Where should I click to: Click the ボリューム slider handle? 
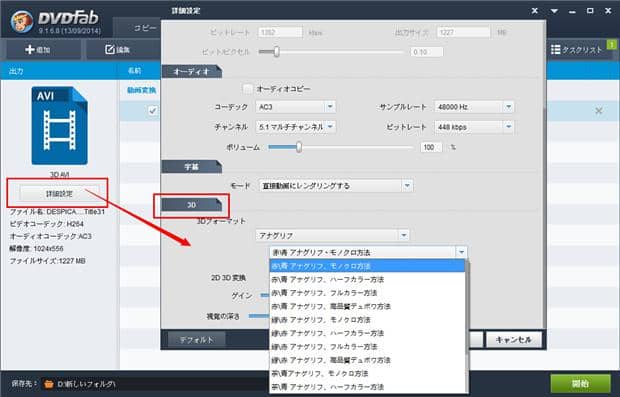point(299,147)
